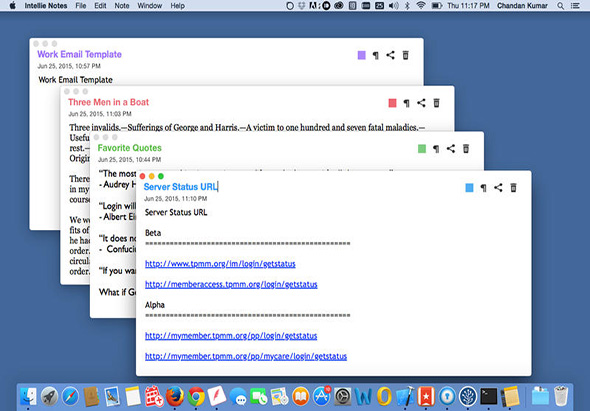
Task: Open the purple color picker in Work Email Template note
Action: [x=361, y=55]
